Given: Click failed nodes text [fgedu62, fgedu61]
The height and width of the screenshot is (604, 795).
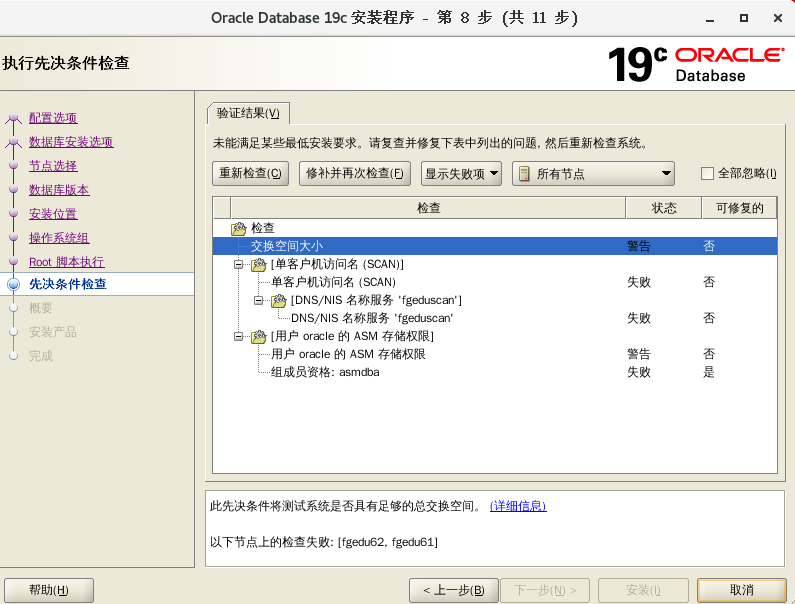Looking at the screenshot, I should click(x=388, y=542).
